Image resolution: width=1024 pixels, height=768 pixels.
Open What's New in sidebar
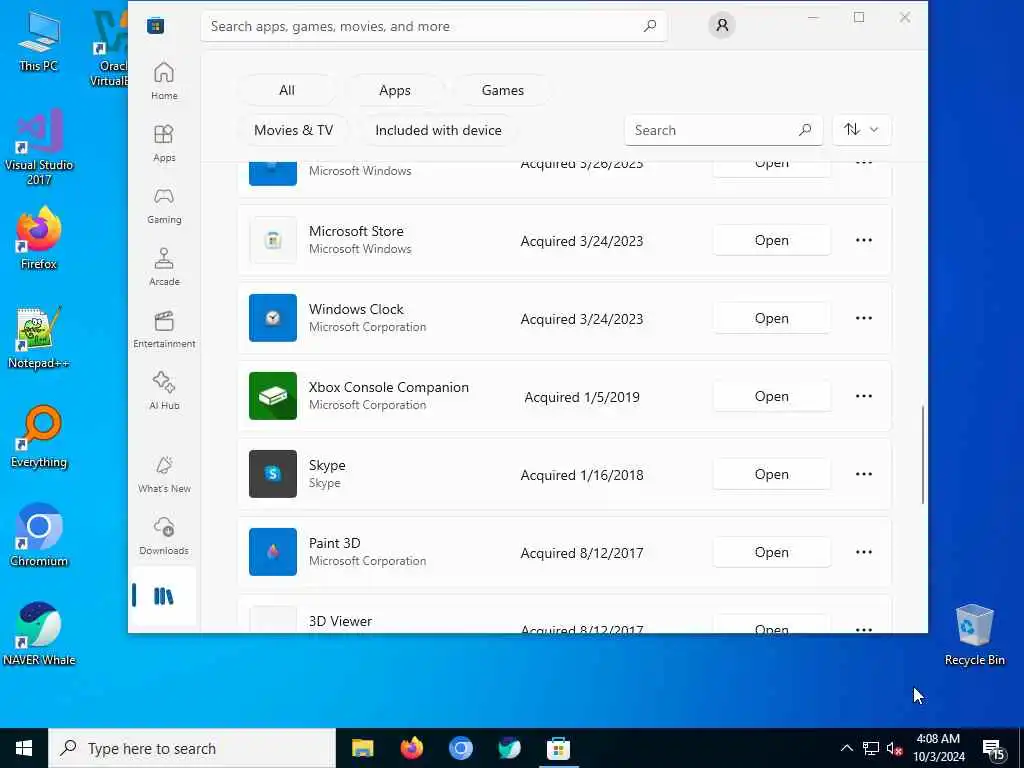[164, 474]
